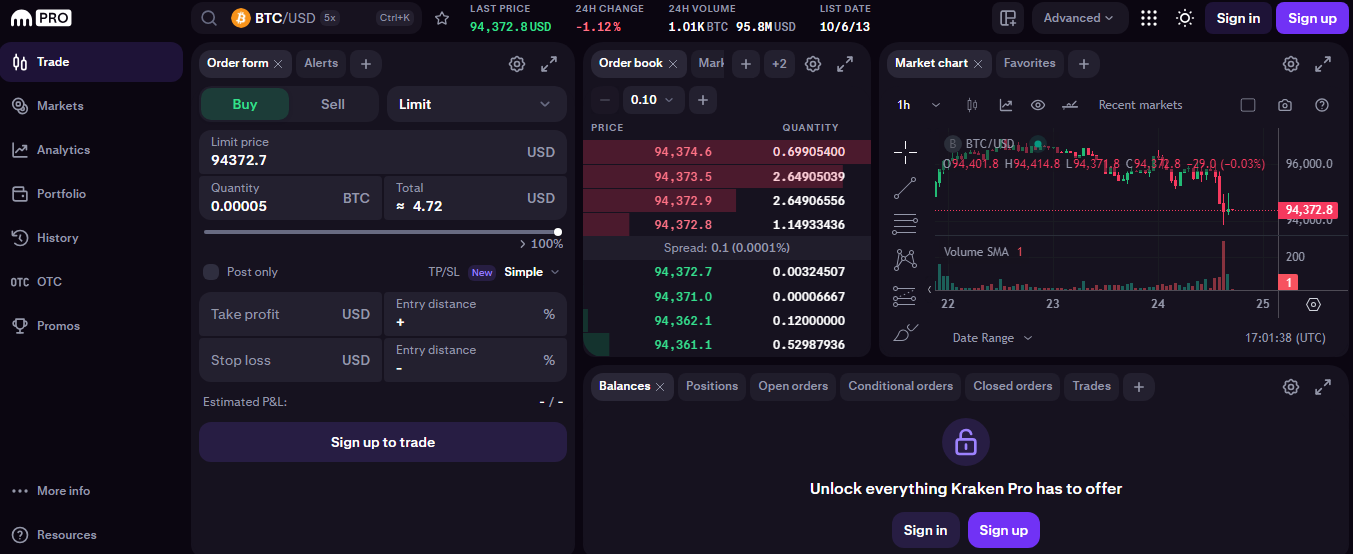The width and height of the screenshot is (1353, 554).
Task: Expand the Order book panel to fullscreen
Action: click(845, 64)
